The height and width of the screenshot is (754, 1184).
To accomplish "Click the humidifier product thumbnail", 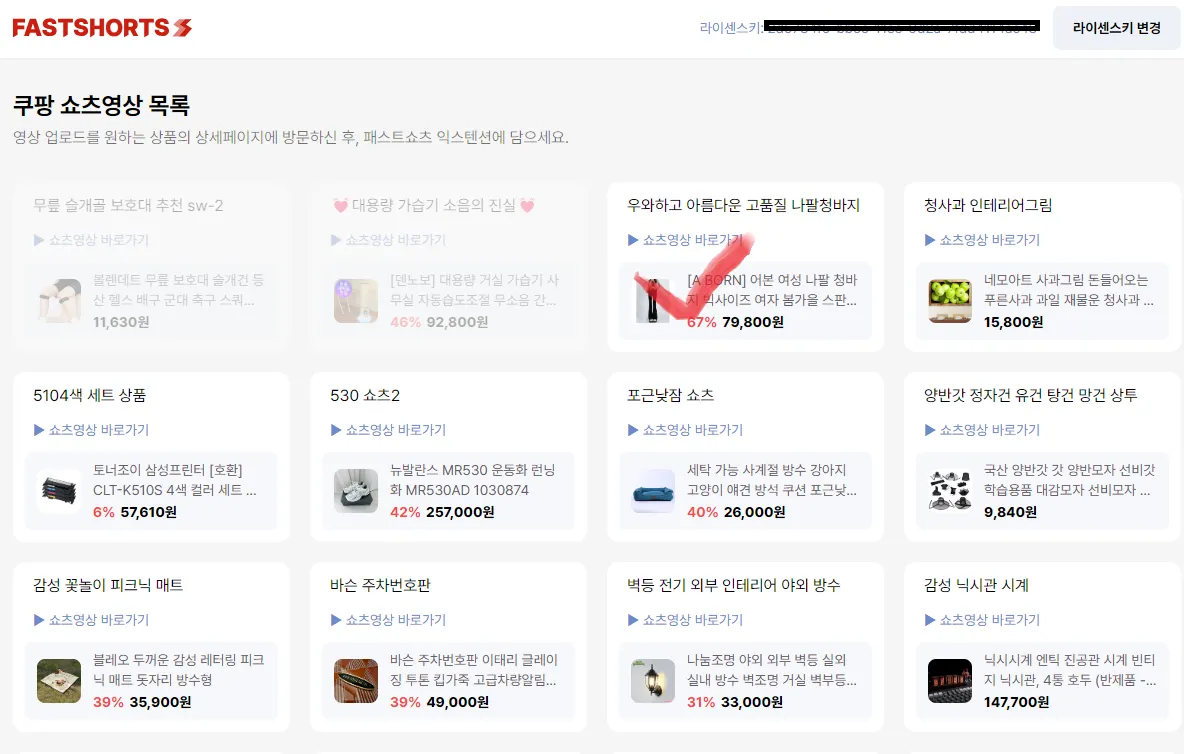I will (x=356, y=301).
